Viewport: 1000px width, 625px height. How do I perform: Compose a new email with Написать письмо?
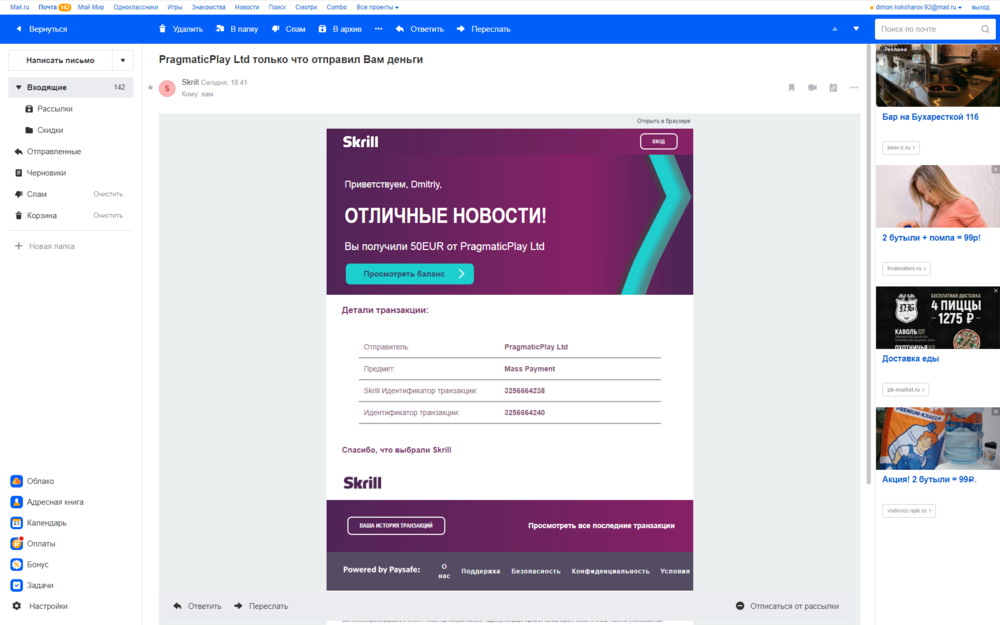click(x=60, y=61)
